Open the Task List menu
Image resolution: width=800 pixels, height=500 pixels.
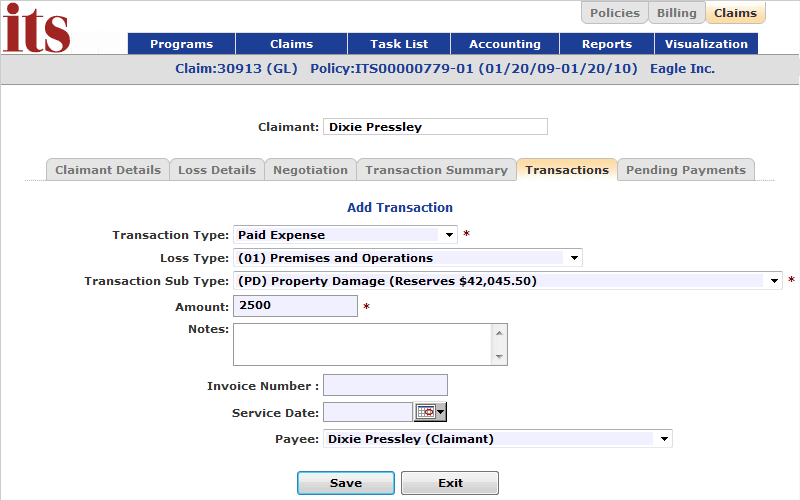pyautogui.click(x=399, y=44)
